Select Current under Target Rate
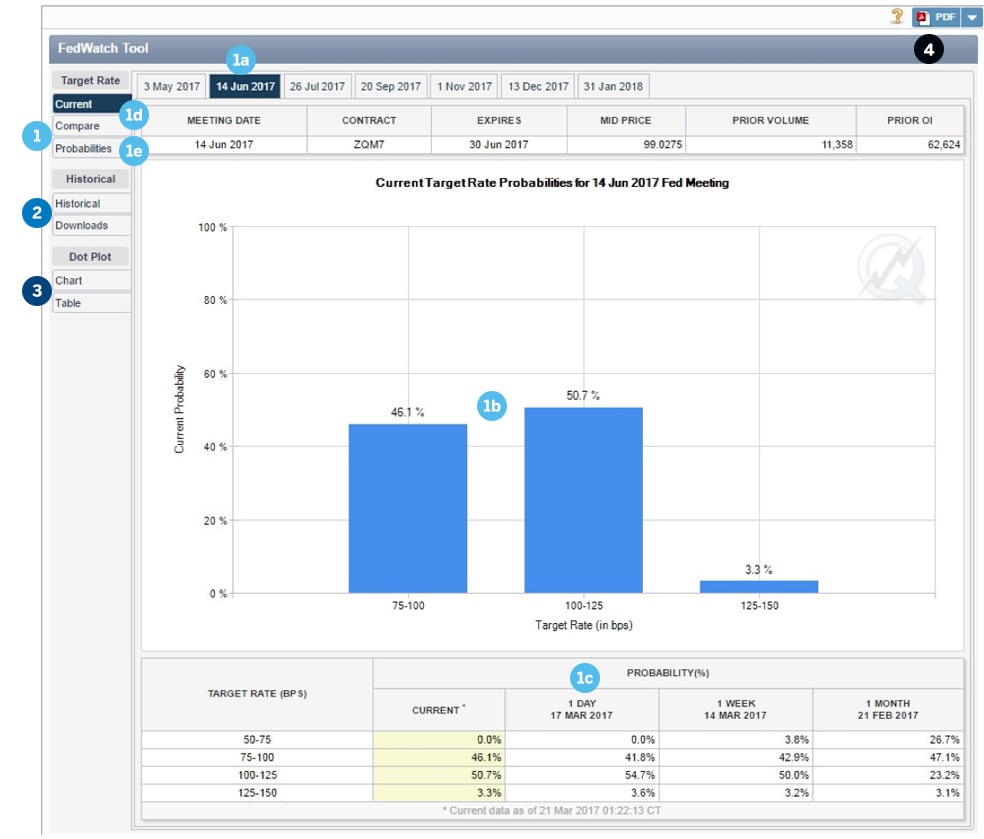This screenshot has height=839, width=984. coord(91,104)
